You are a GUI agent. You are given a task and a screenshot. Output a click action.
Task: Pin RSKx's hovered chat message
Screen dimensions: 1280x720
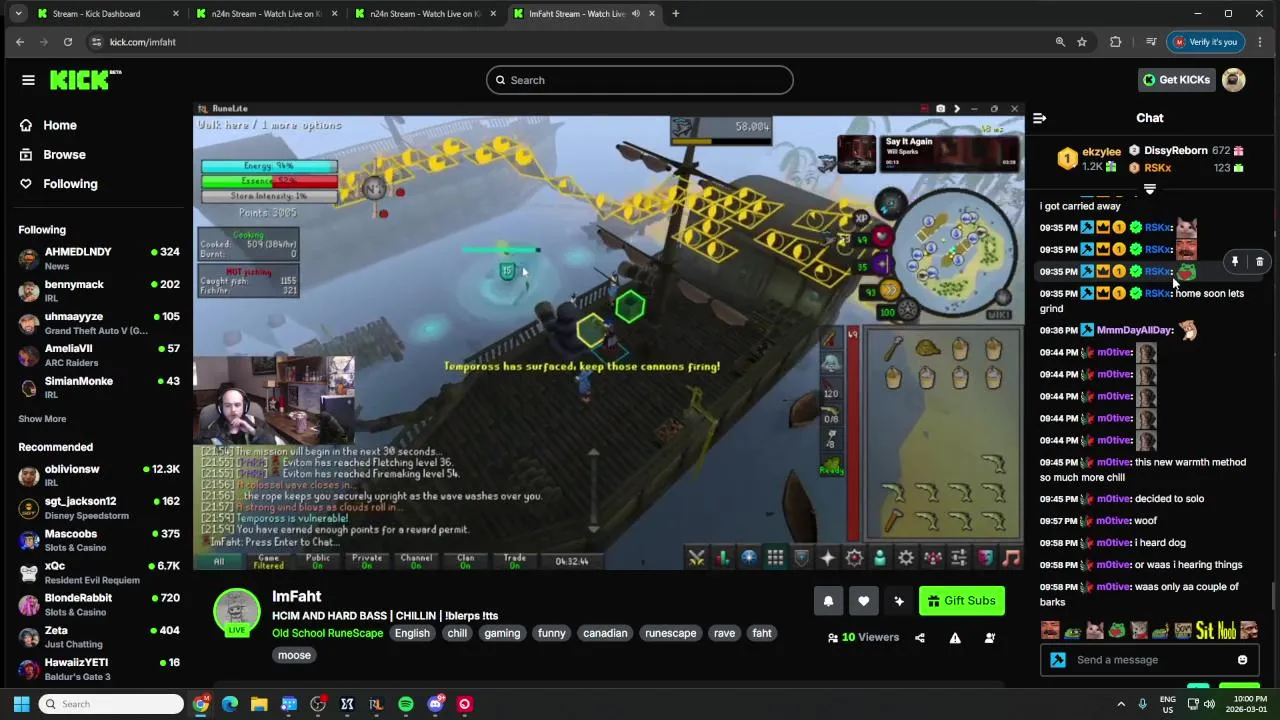(1235, 262)
